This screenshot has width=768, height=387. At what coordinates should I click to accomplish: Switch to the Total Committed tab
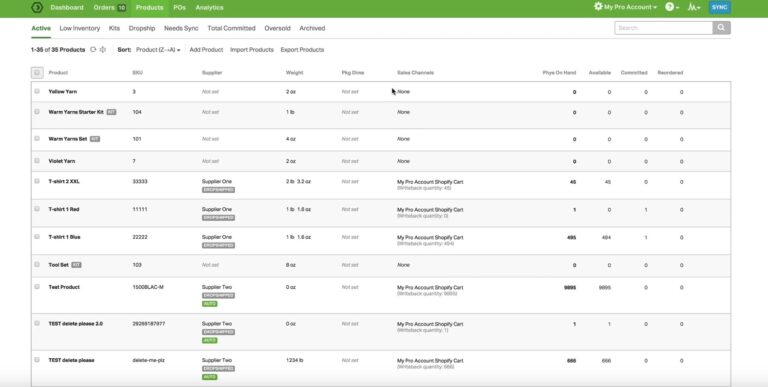tap(231, 28)
